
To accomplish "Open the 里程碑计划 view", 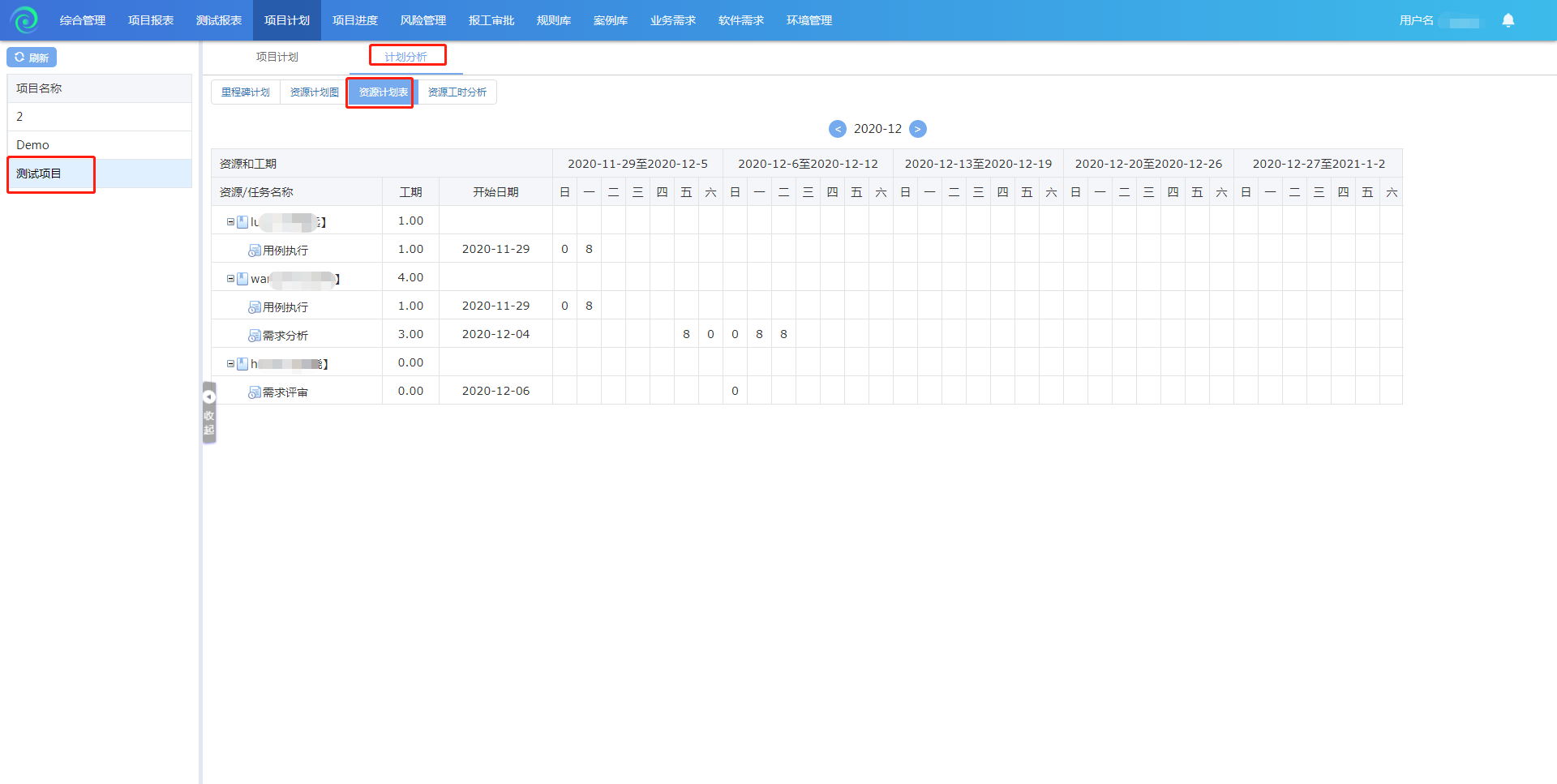I will tap(245, 92).
